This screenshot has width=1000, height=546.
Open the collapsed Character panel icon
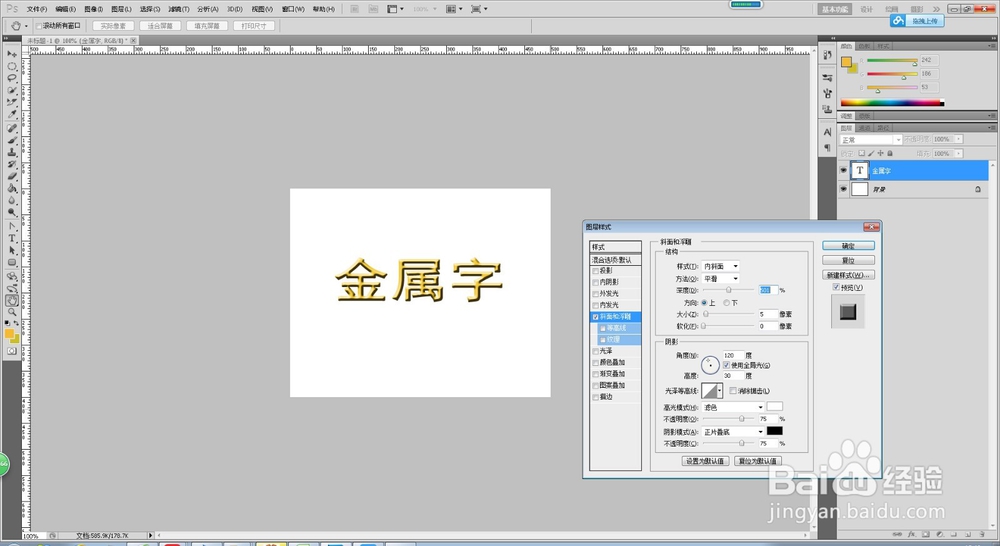click(x=827, y=132)
